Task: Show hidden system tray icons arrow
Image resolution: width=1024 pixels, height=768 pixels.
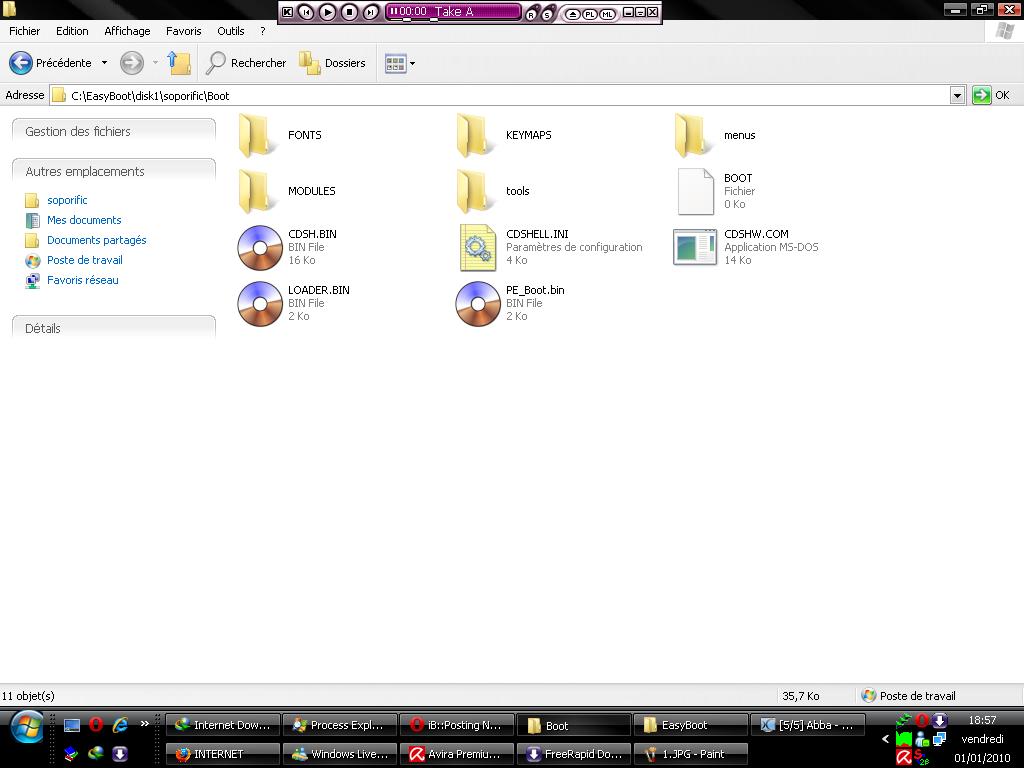Action: (x=886, y=739)
